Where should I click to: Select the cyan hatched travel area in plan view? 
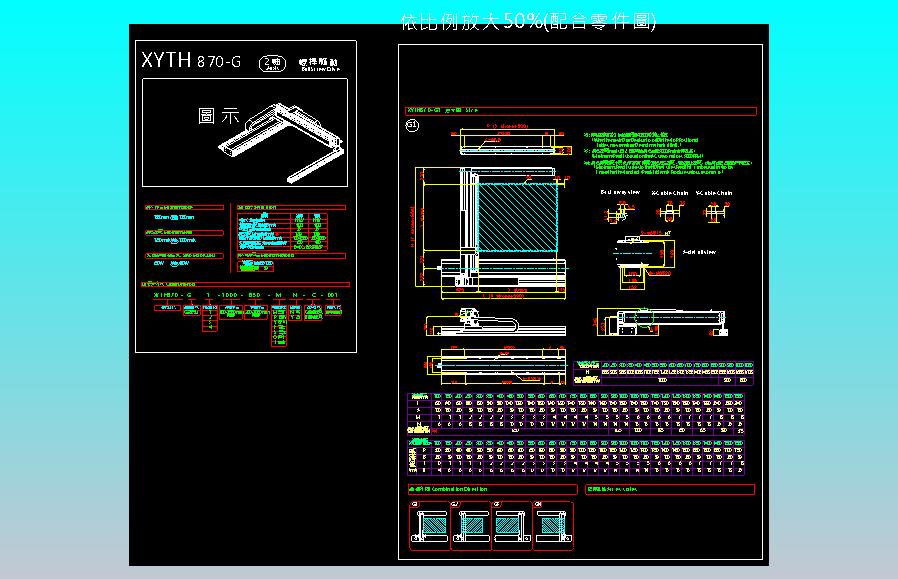(x=518, y=216)
